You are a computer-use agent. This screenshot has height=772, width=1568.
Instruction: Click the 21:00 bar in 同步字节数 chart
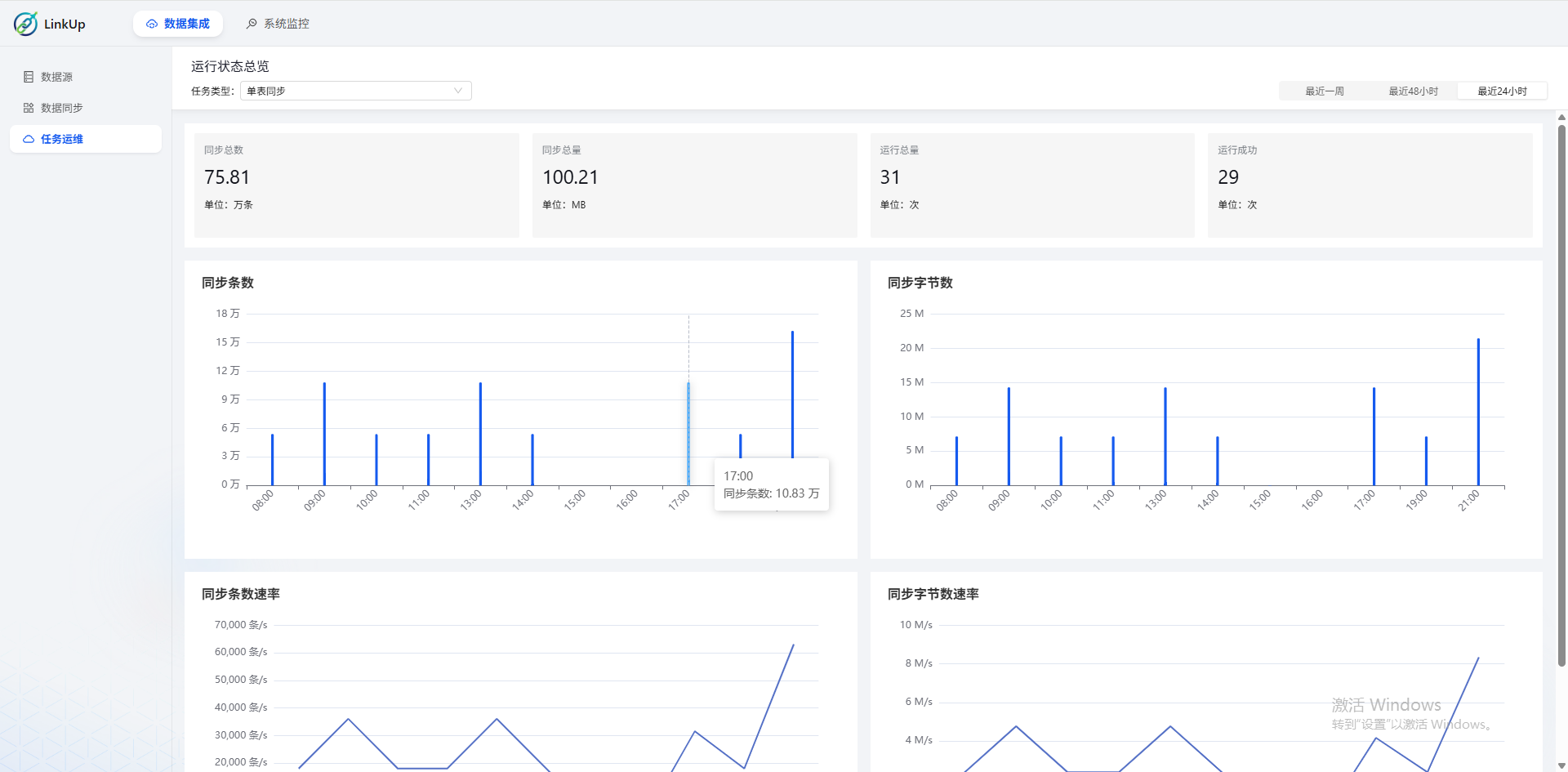point(1478,413)
